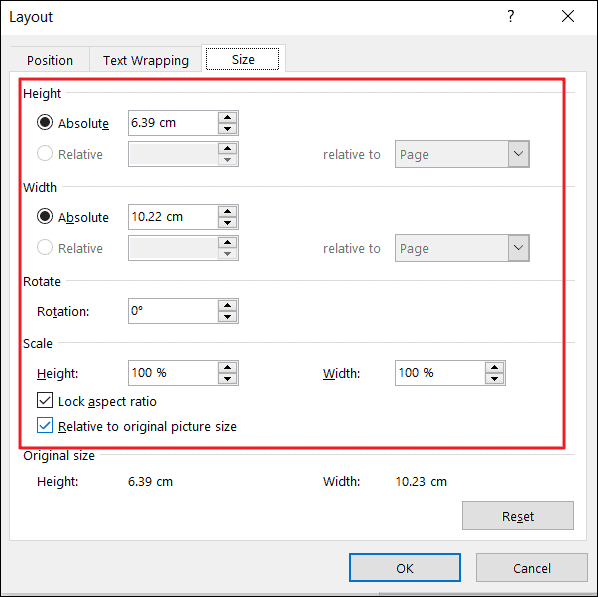
Task: Select the Width Absolute radio button
Action: [45, 216]
